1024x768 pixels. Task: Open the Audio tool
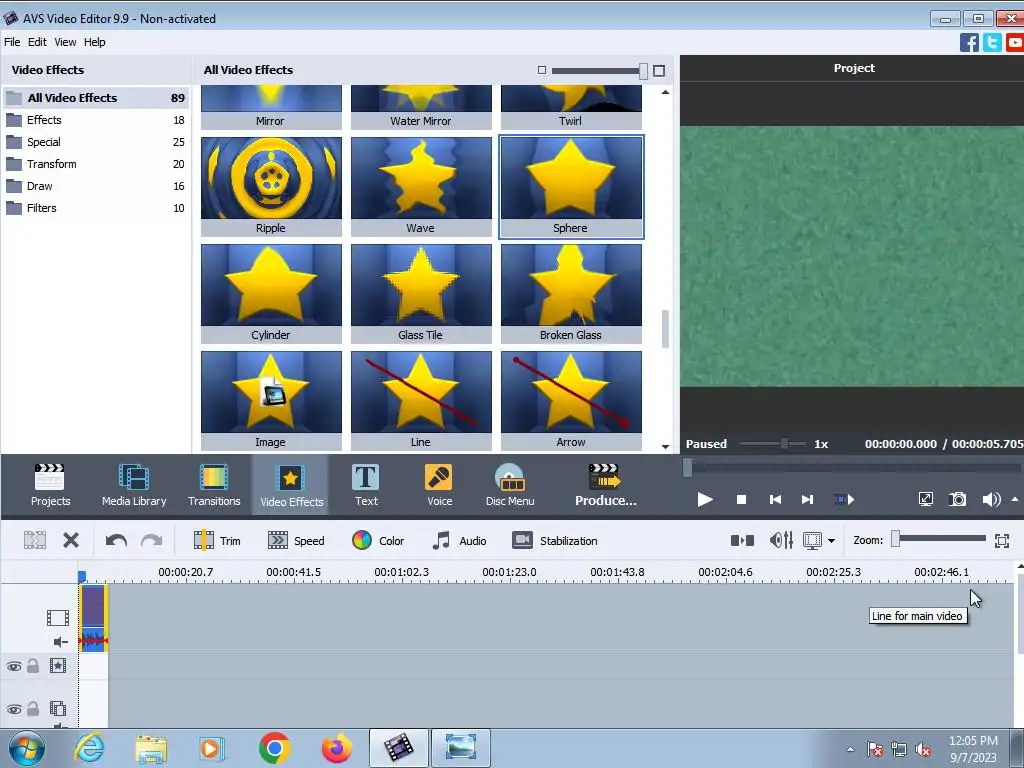459,541
